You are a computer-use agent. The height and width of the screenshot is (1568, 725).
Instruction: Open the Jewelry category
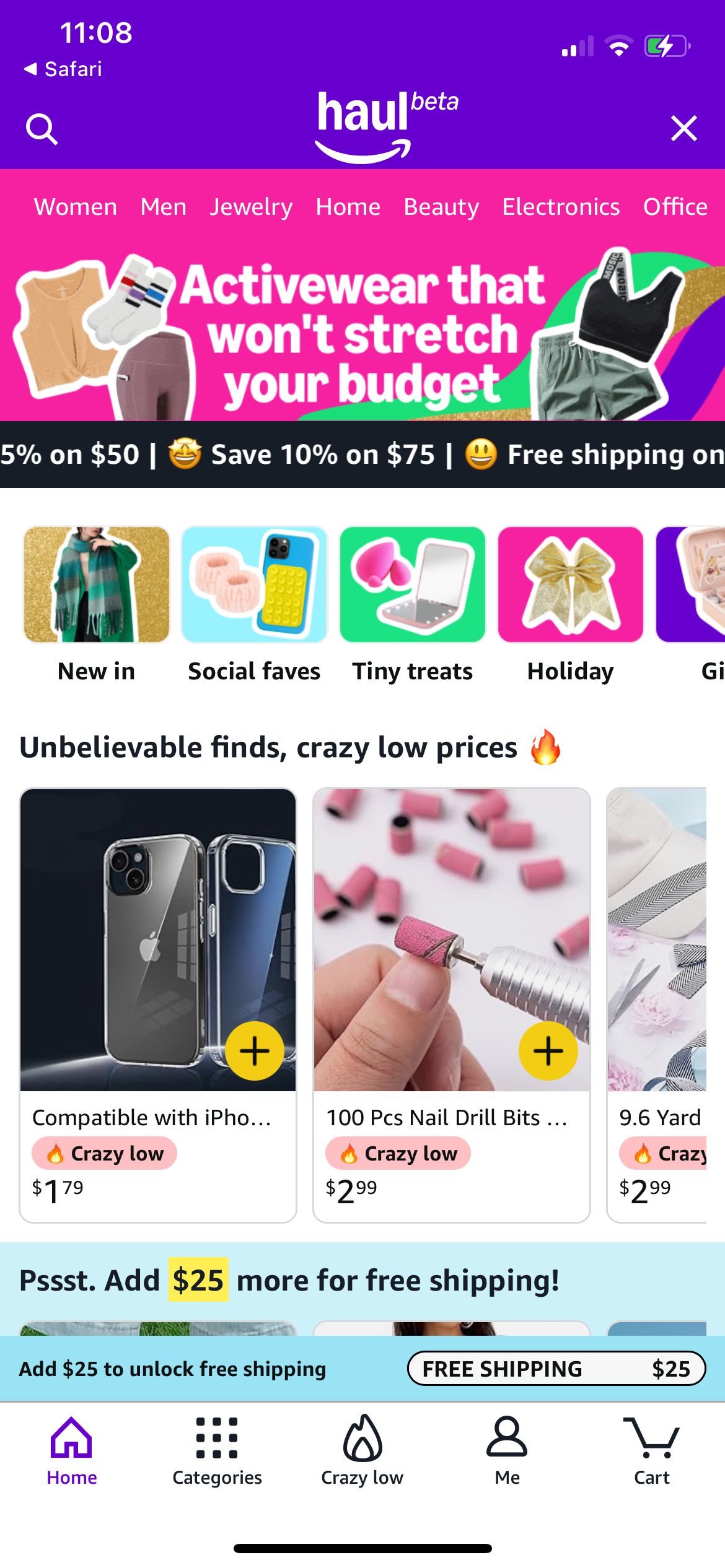click(x=251, y=207)
